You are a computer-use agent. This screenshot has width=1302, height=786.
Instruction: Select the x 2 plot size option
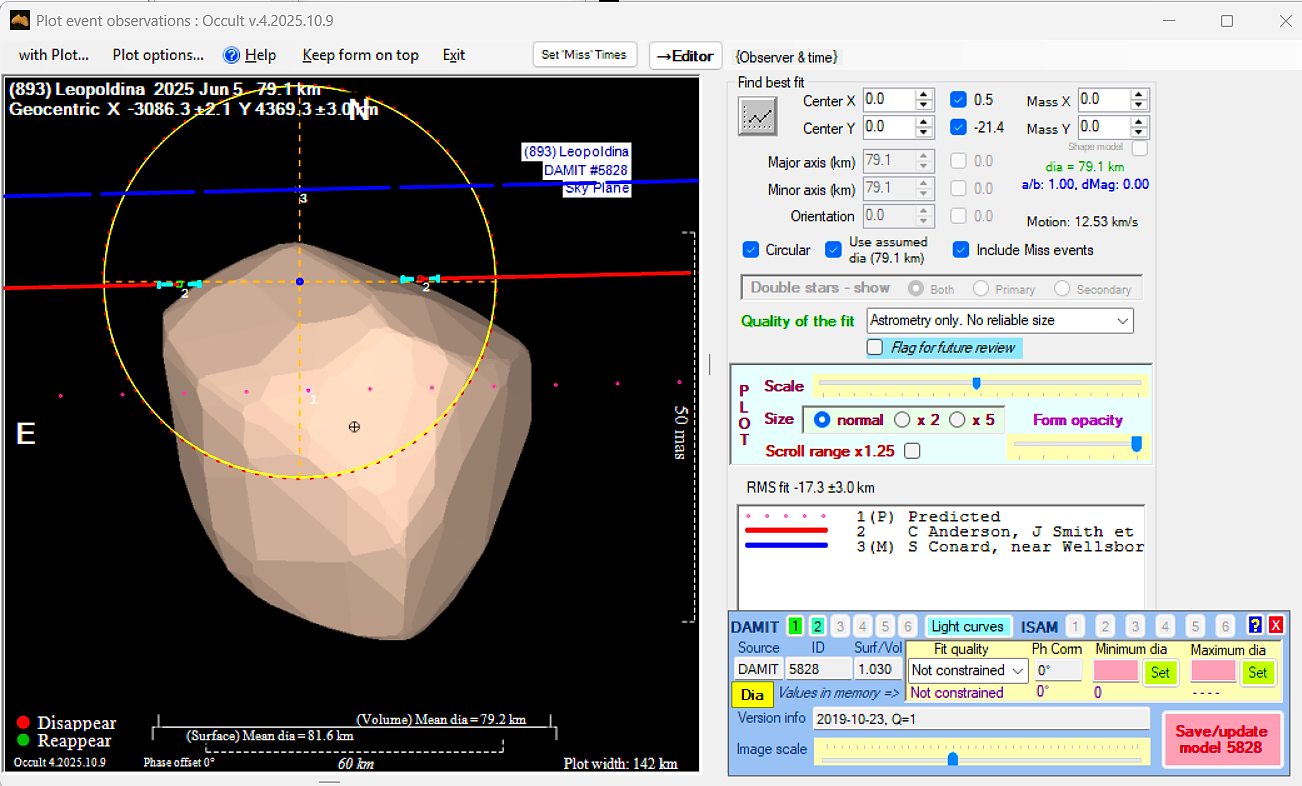tap(902, 420)
